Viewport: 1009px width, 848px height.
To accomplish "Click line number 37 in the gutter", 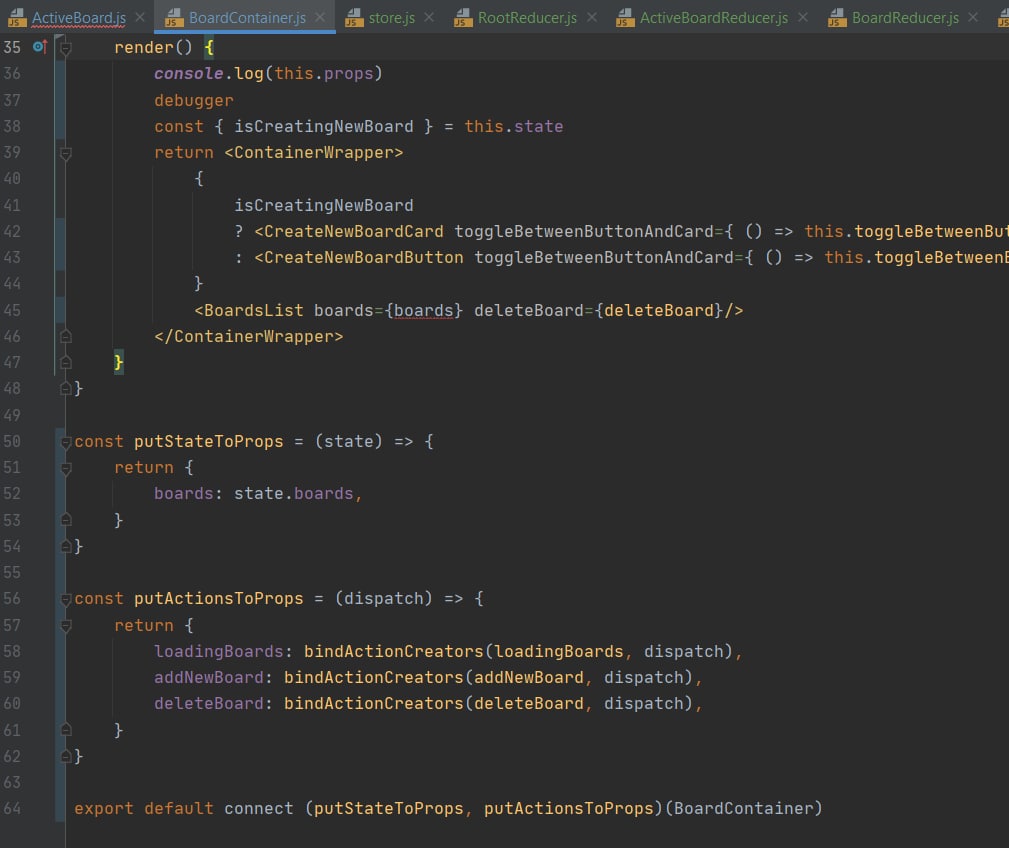I will click(12, 100).
